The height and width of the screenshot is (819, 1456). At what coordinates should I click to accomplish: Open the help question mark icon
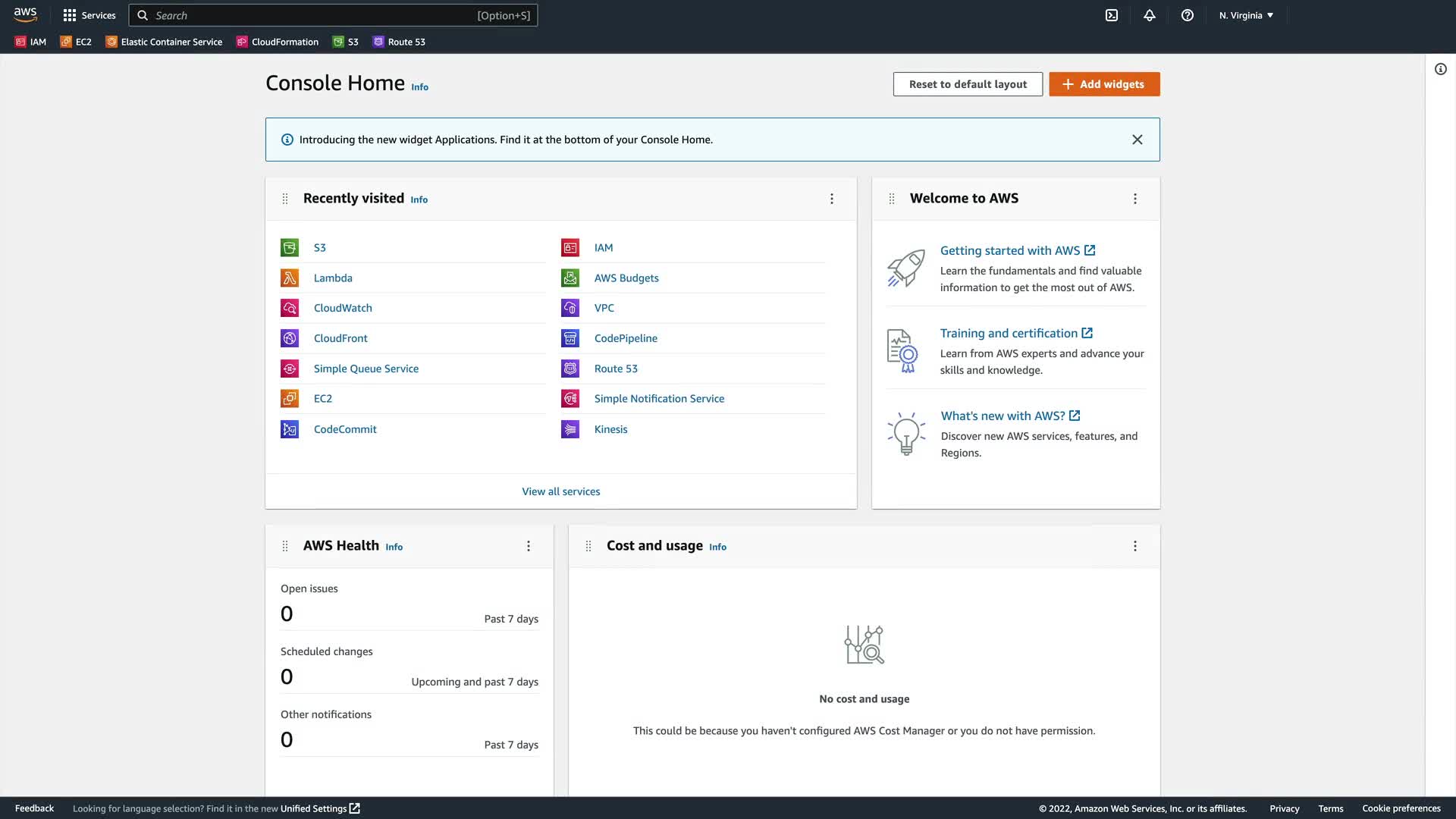[1188, 15]
